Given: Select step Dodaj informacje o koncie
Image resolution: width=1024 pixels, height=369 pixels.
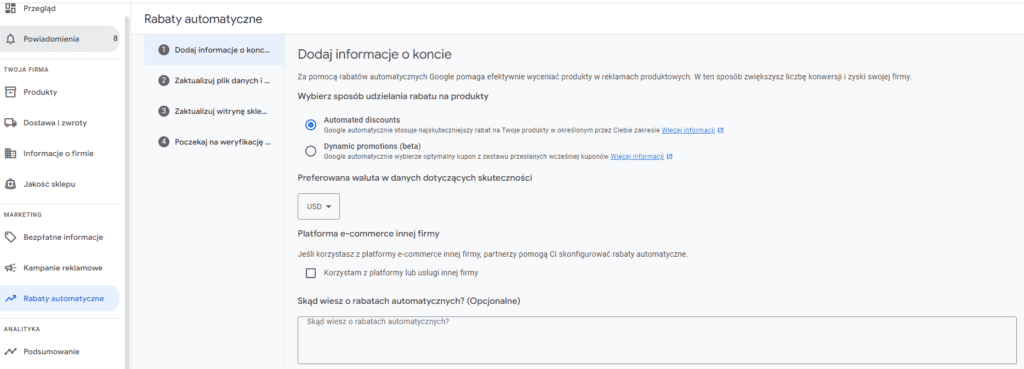Looking at the screenshot, I should (214, 50).
